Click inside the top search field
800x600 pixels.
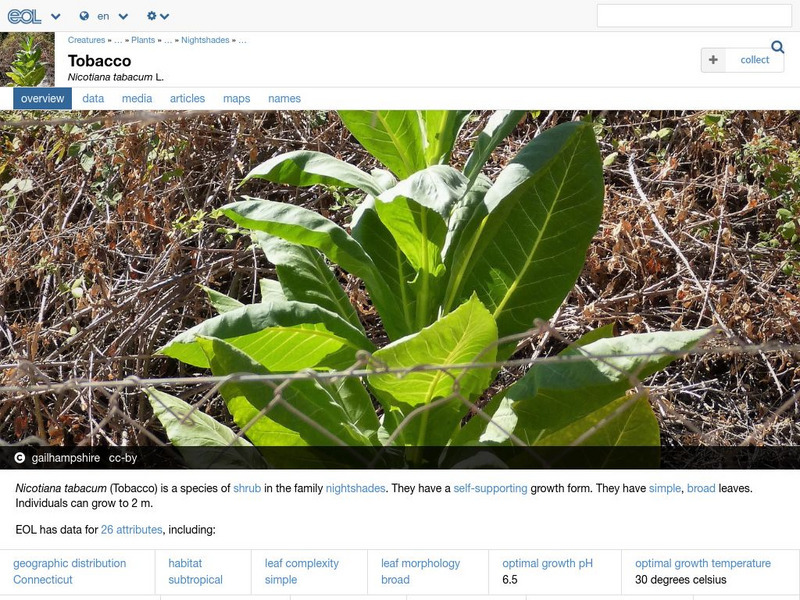coord(694,16)
